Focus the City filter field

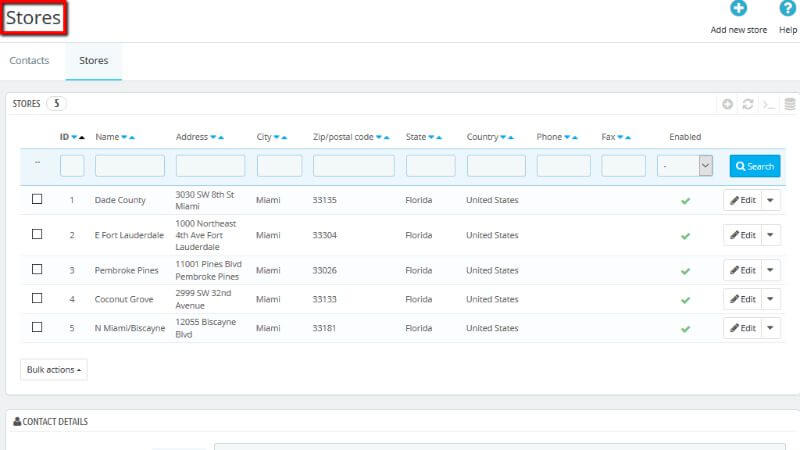(x=279, y=166)
